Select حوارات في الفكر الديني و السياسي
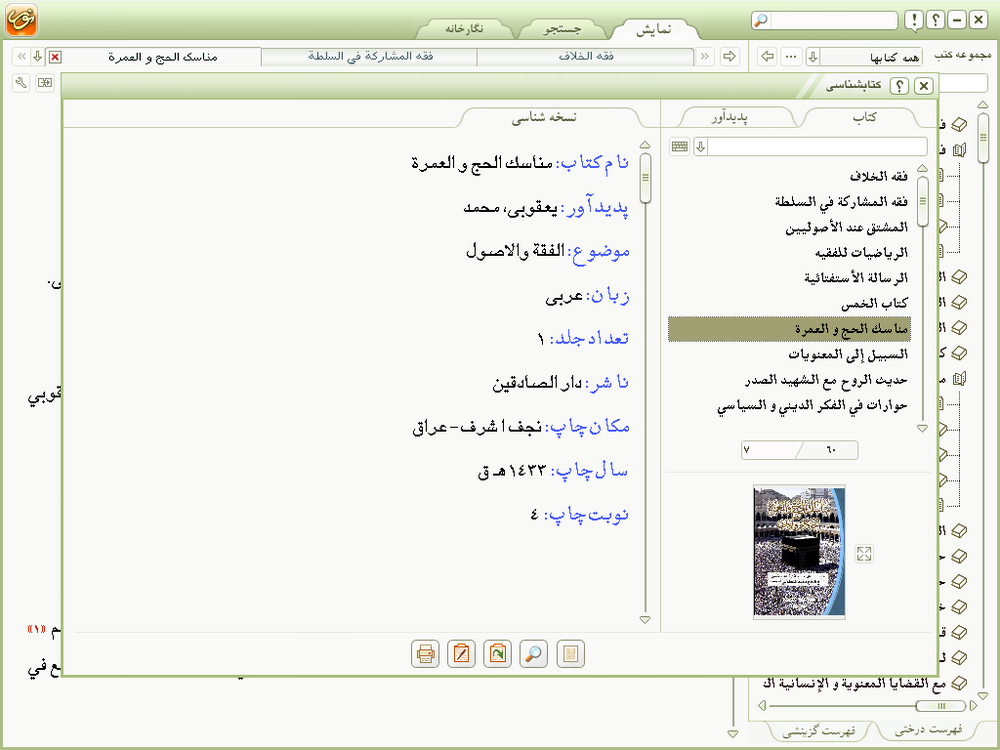This screenshot has height=750, width=1000. (790, 406)
